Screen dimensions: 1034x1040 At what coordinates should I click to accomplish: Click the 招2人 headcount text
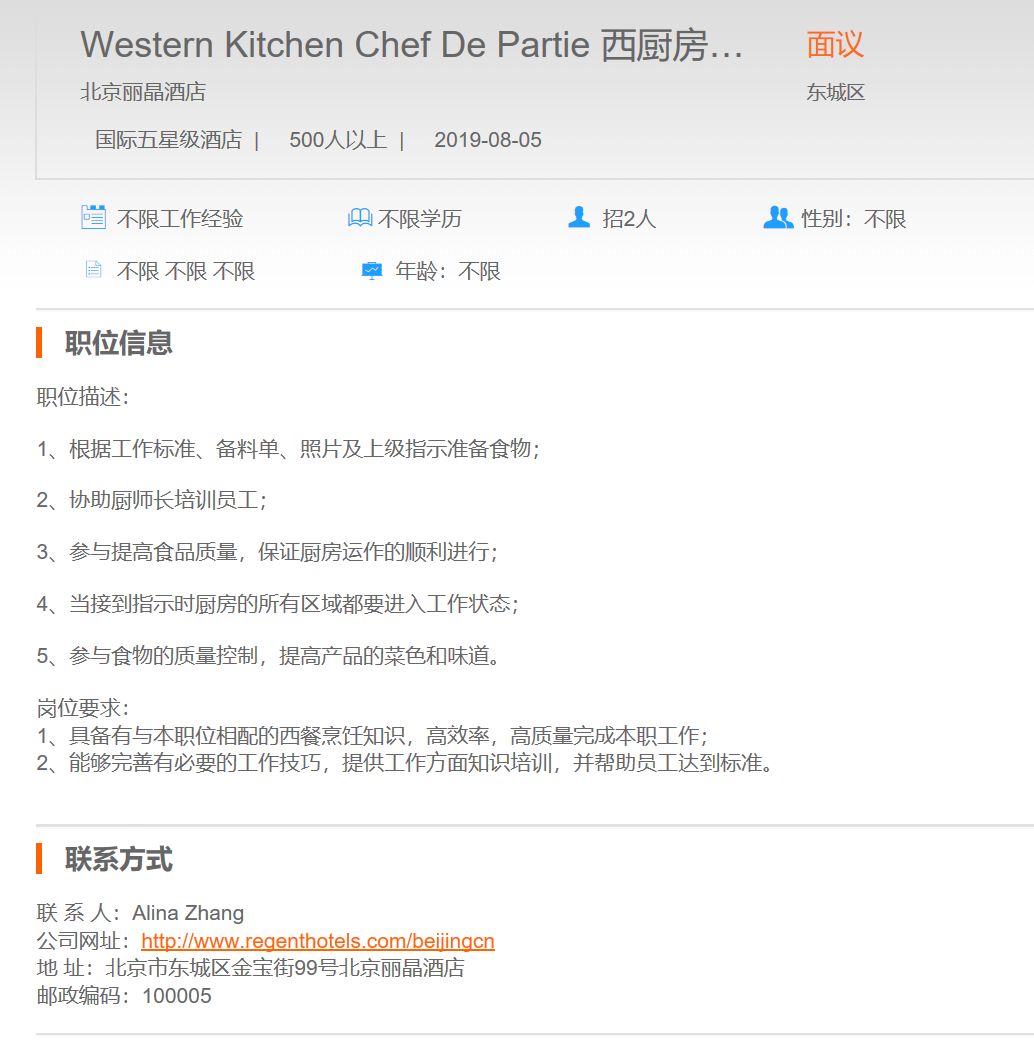point(629,219)
